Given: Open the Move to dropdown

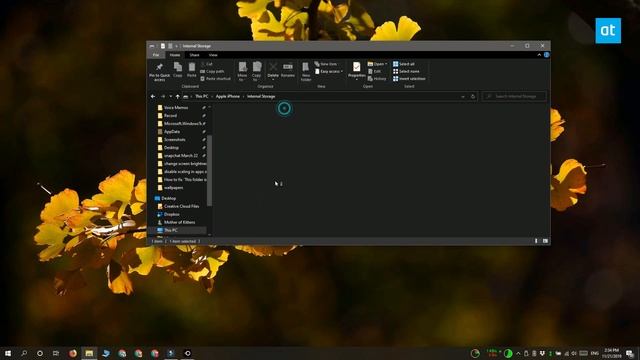Looking at the screenshot, I should [242, 71].
